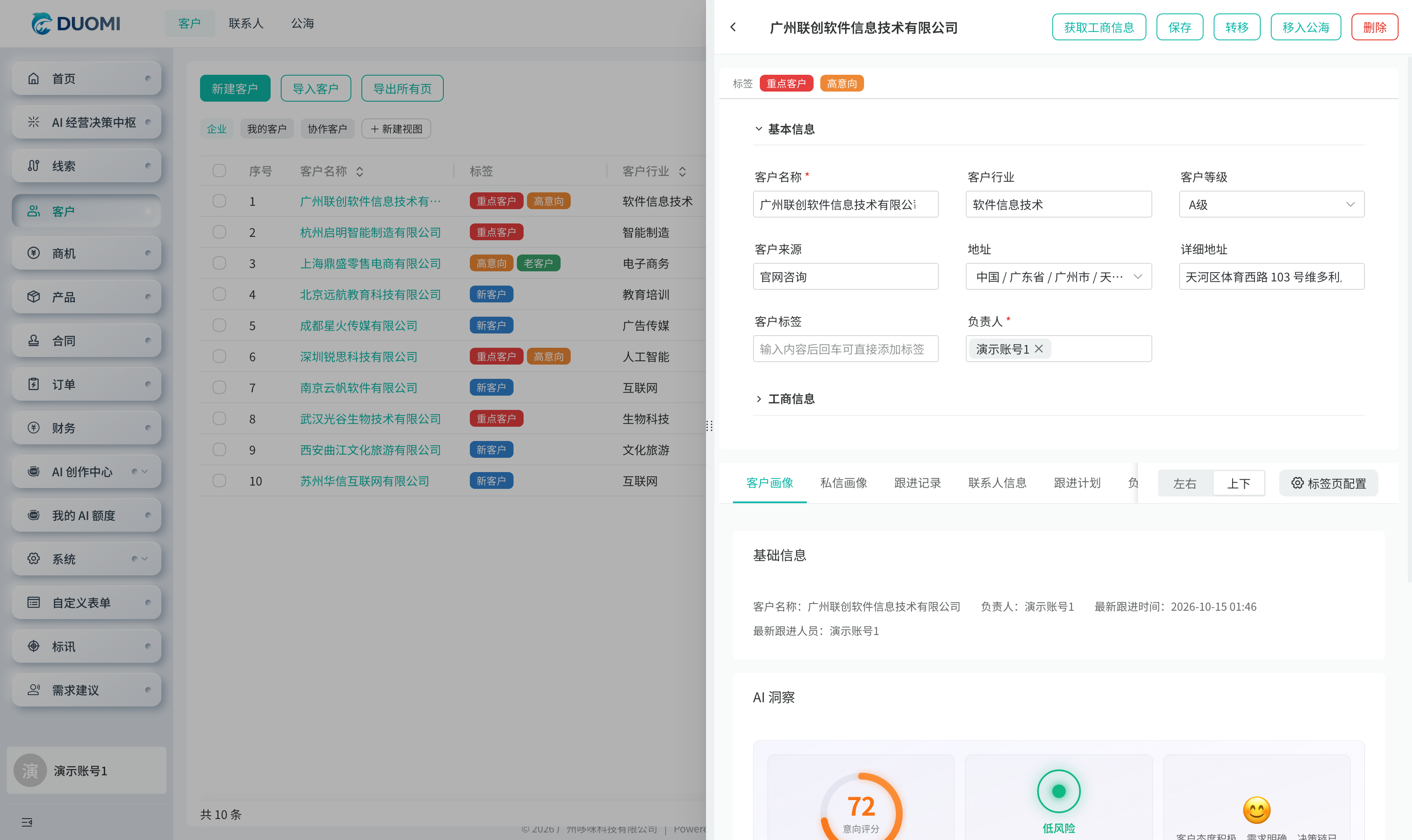The image size is (1412, 840).
Task: Click the 线索 sidebar icon
Action: 34,165
